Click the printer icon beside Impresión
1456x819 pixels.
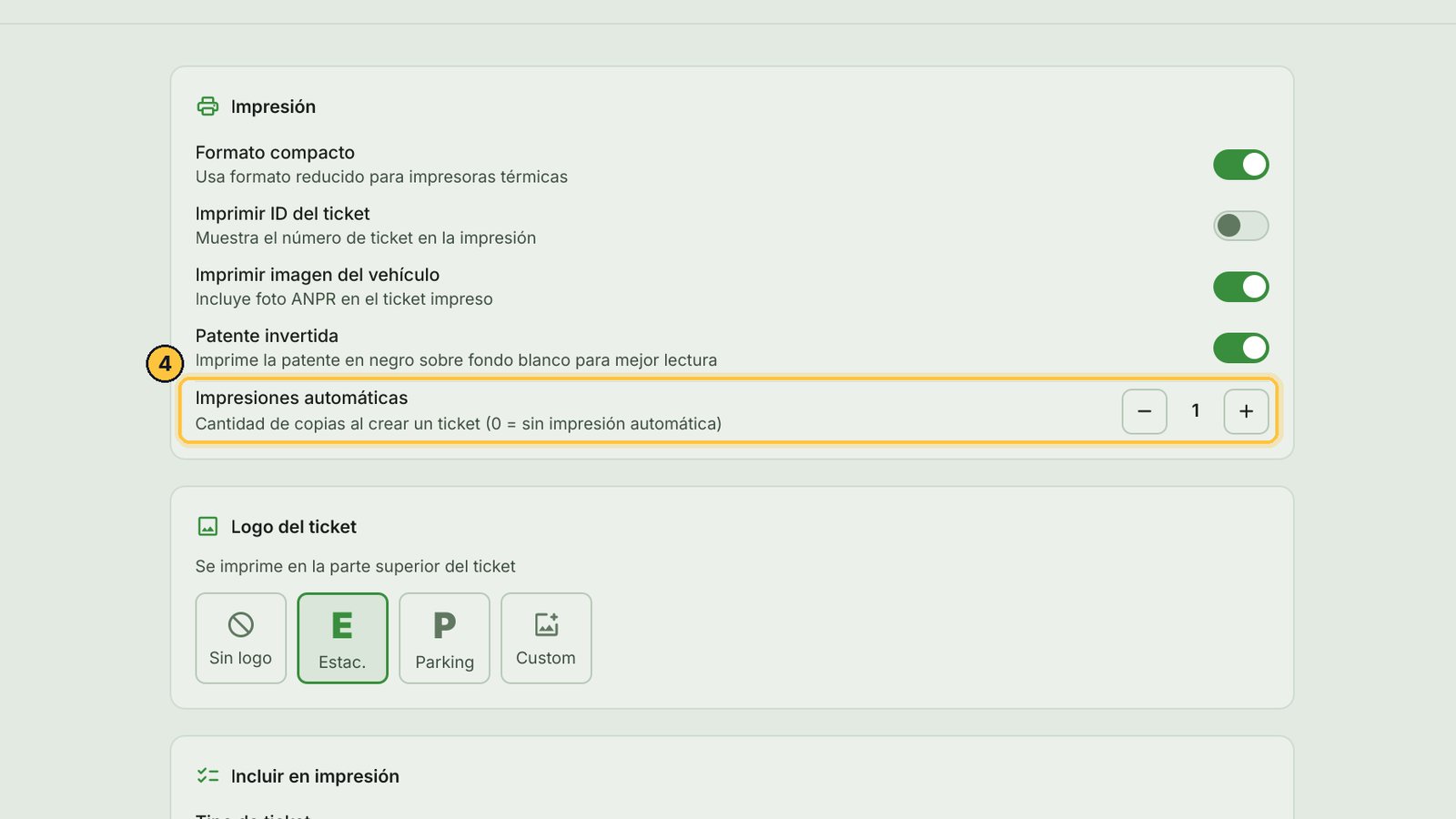coord(207,106)
